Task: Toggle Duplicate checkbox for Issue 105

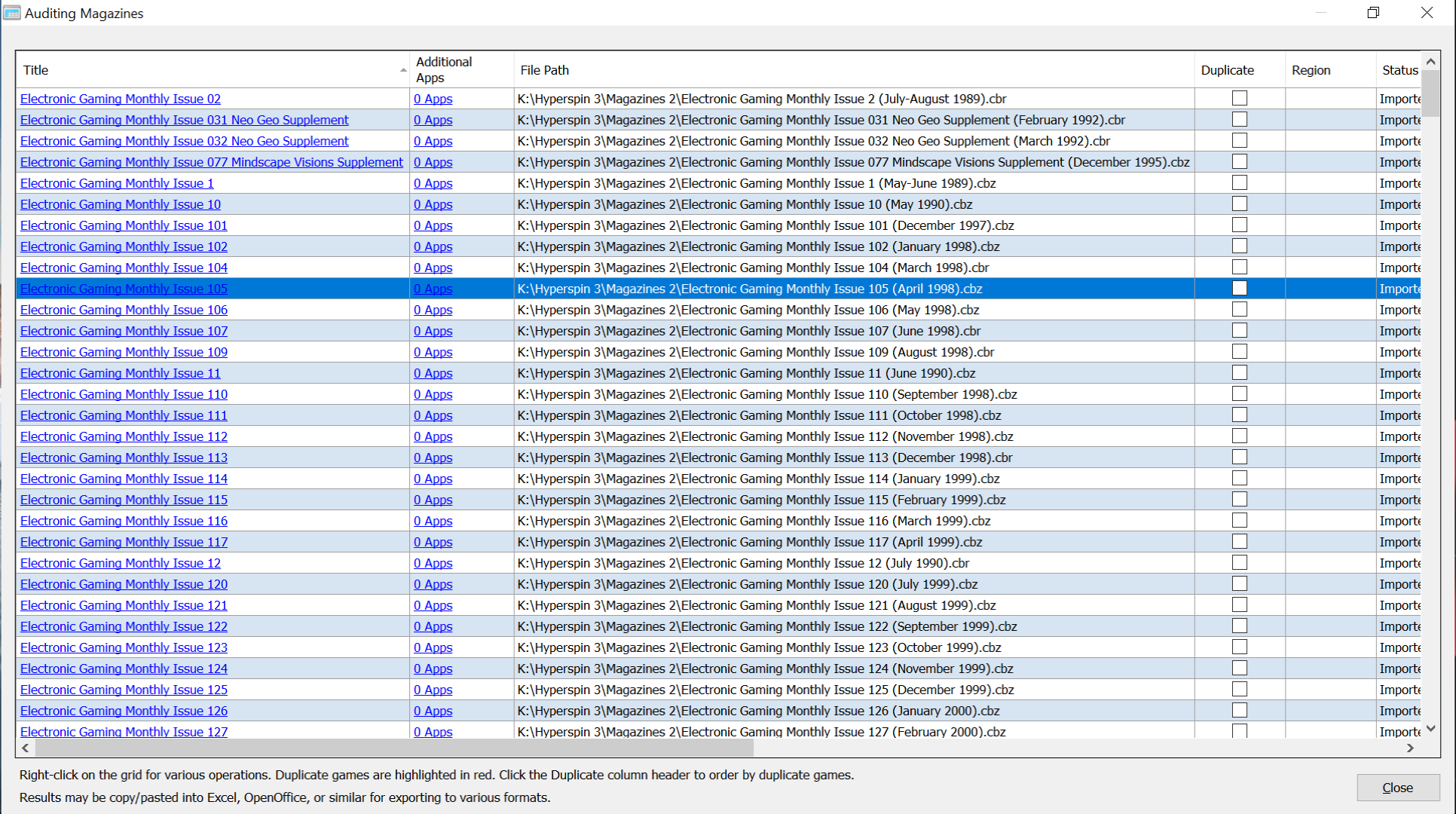Action: pyautogui.click(x=1239, y=288)
